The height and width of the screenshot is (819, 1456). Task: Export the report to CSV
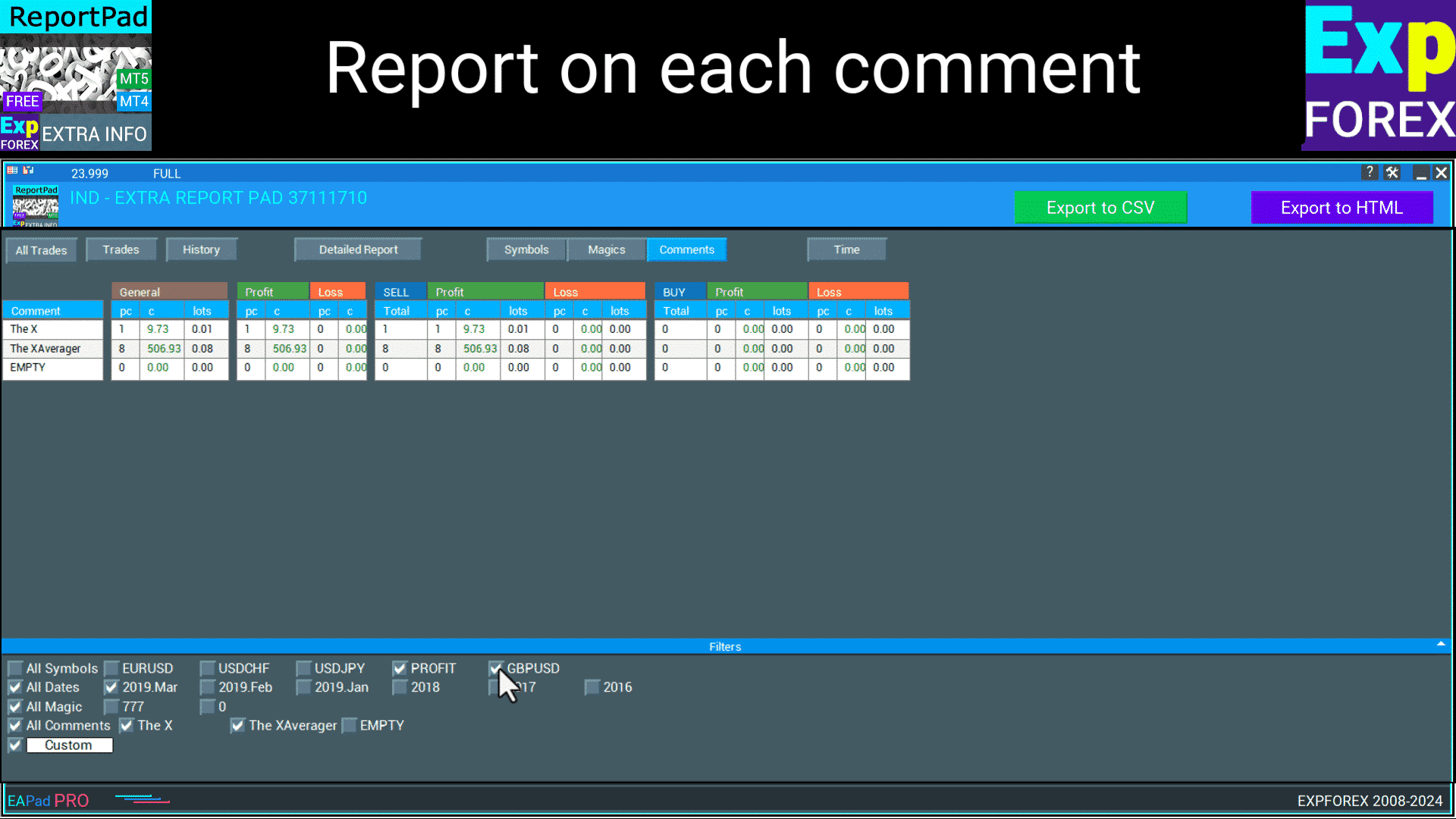coord(1100,208)
